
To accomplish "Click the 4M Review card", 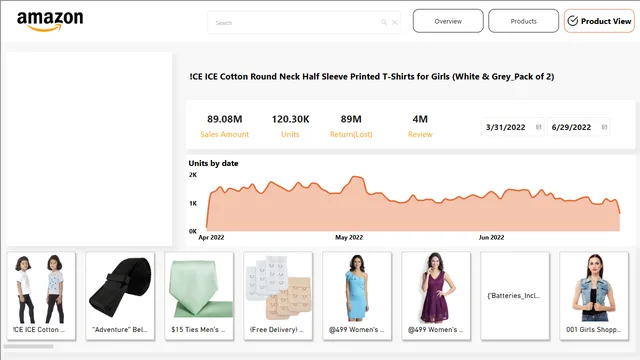I will tap(420, 126).
